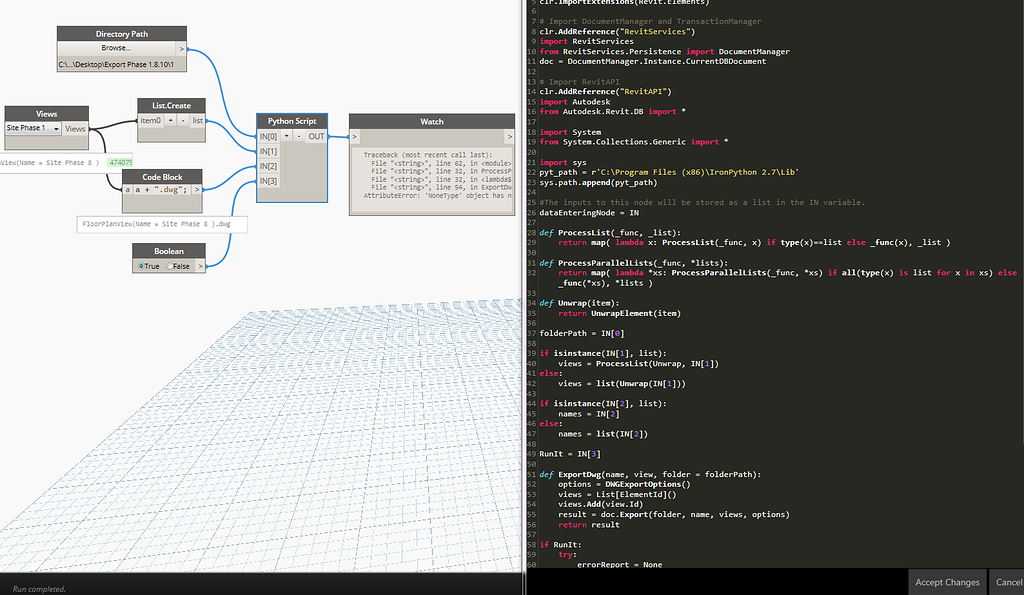
Task: Click the Cancel button
Action: coord(1008,582)
